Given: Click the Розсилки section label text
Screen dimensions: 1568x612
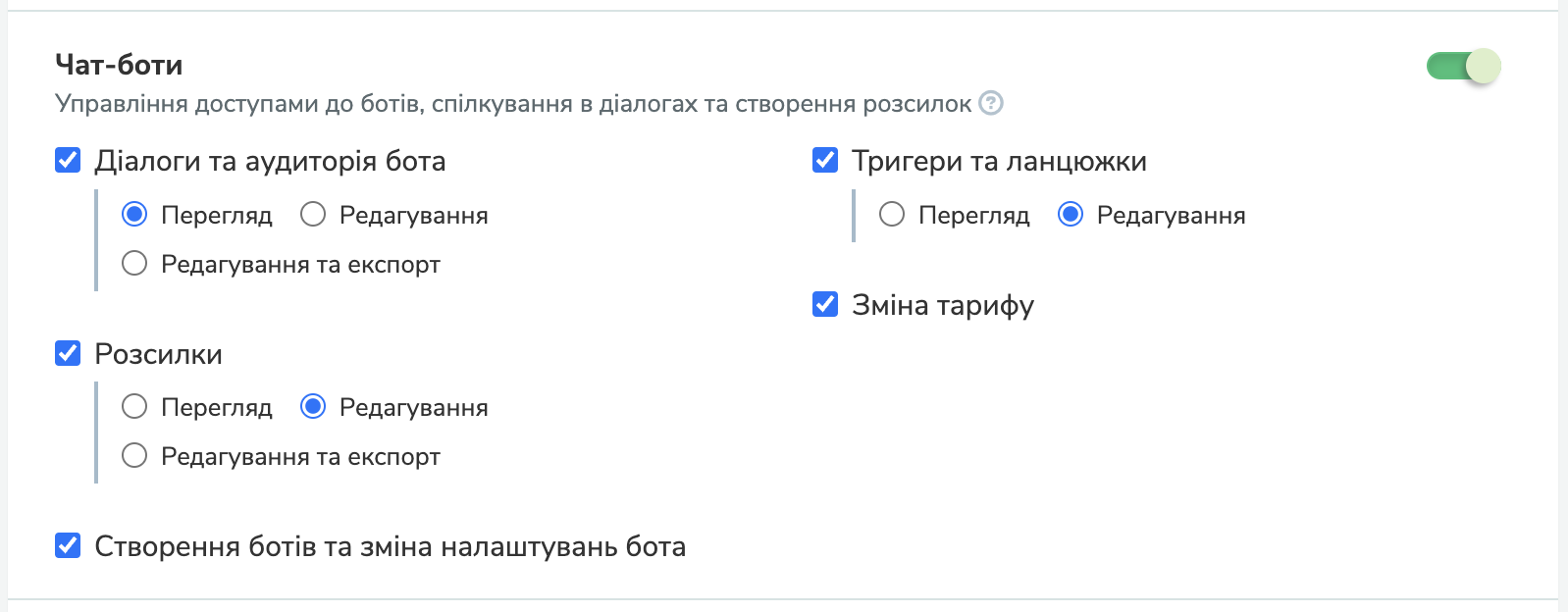Looking at the screenshot, I should 158,354.
